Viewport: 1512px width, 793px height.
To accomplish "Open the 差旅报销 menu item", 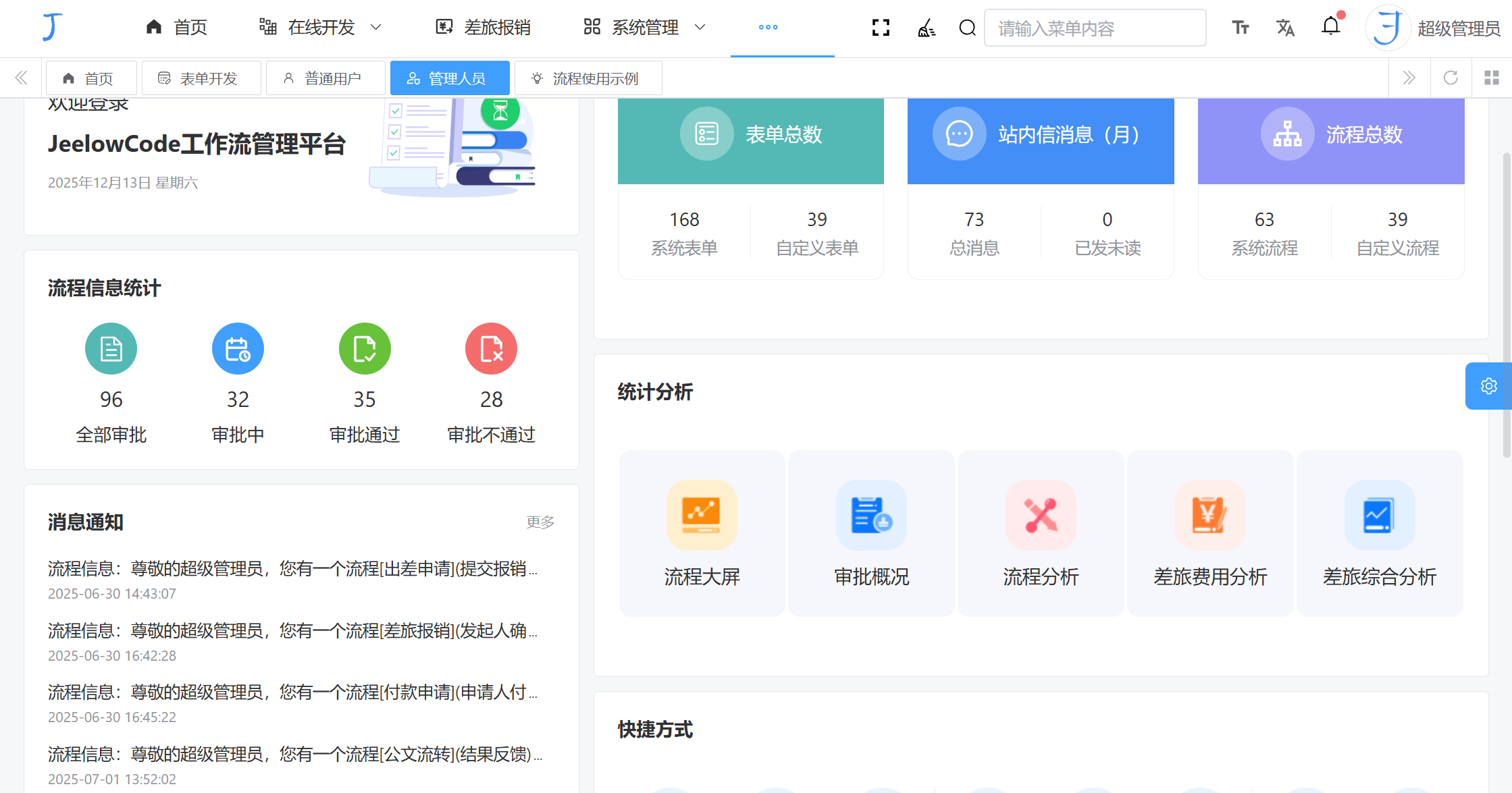I will click(x=482, y=28).
